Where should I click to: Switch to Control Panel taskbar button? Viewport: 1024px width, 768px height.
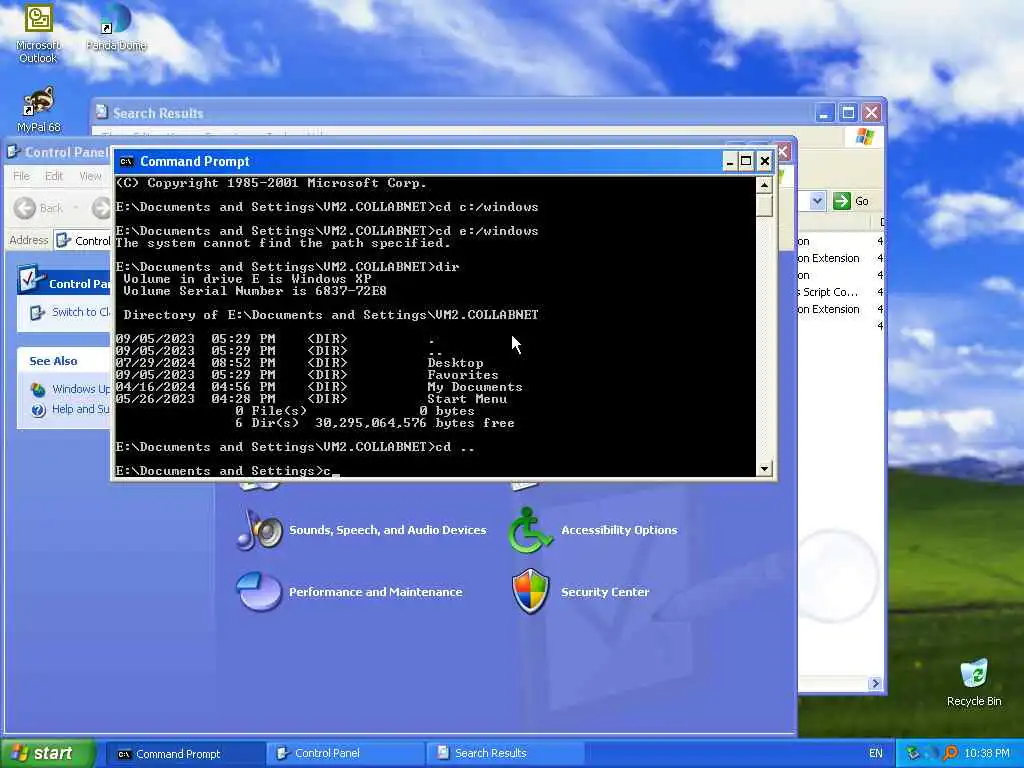pos(345,754)
